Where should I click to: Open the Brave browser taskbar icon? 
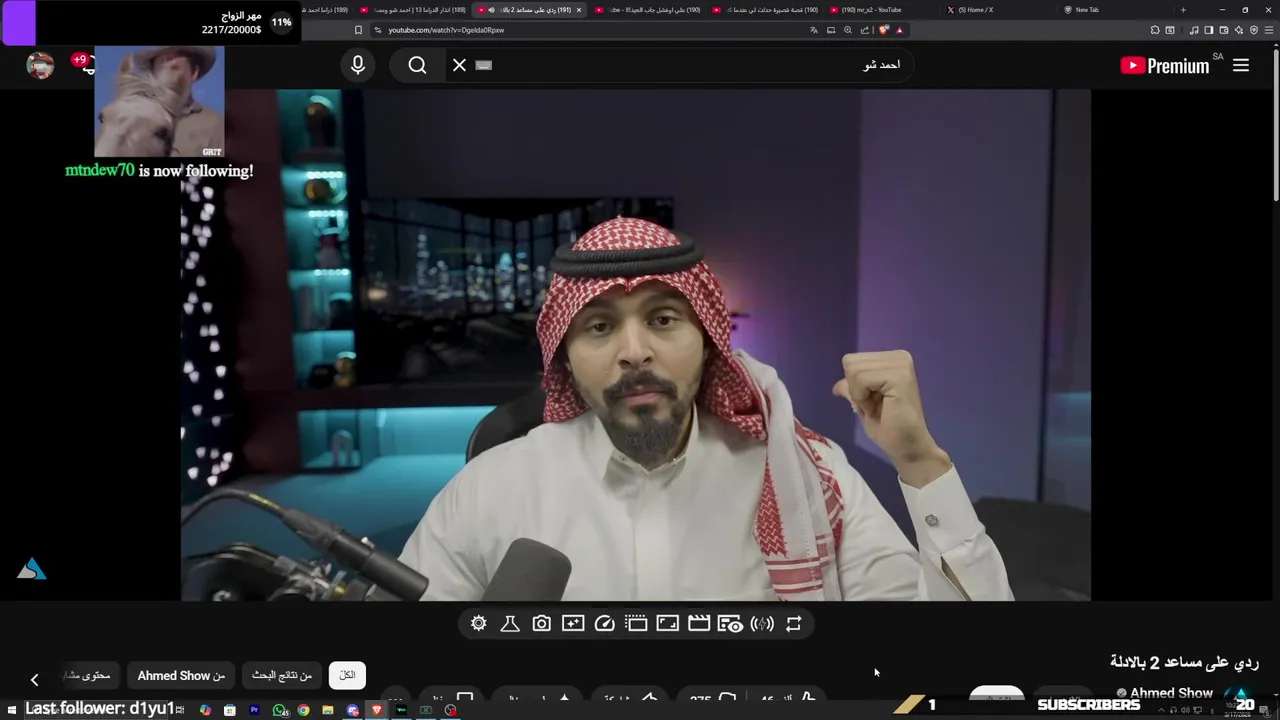tap(377, 710)
